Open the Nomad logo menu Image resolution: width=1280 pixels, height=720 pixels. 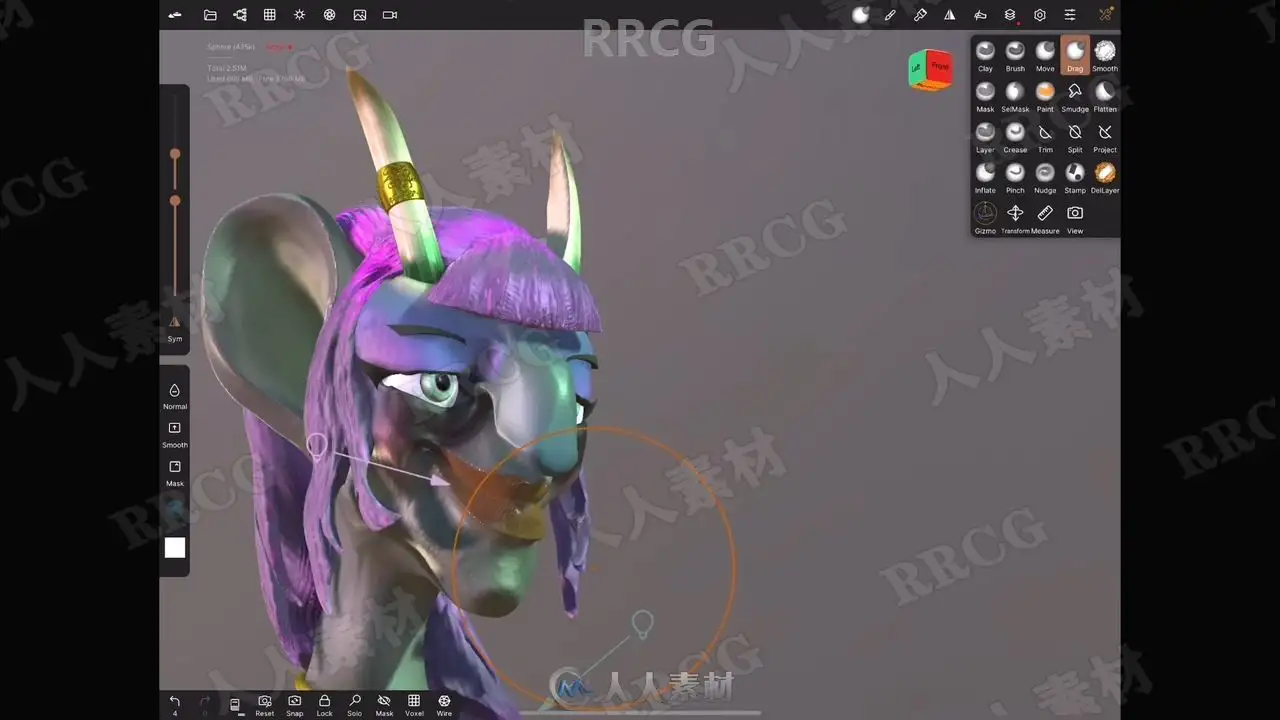click(x=175, y=15)
